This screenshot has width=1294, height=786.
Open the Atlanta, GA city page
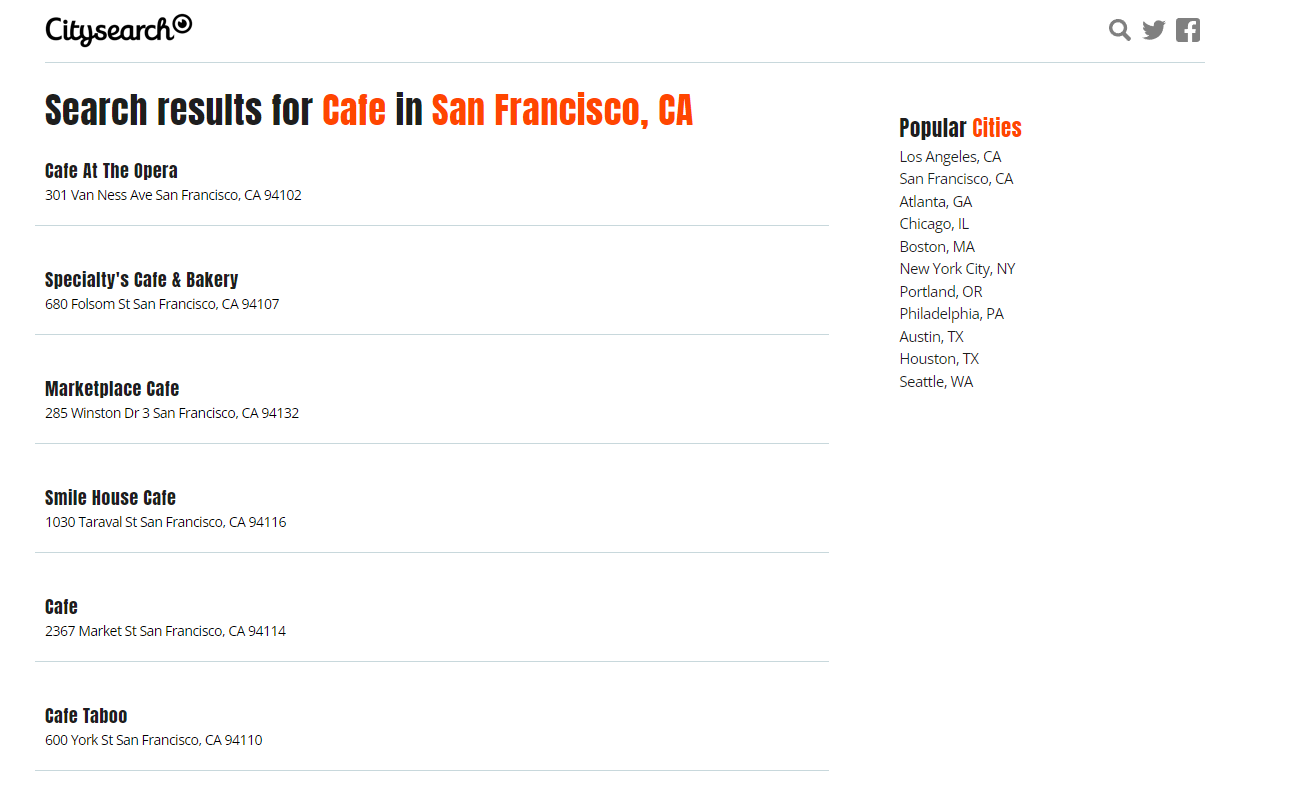(935, 201)
